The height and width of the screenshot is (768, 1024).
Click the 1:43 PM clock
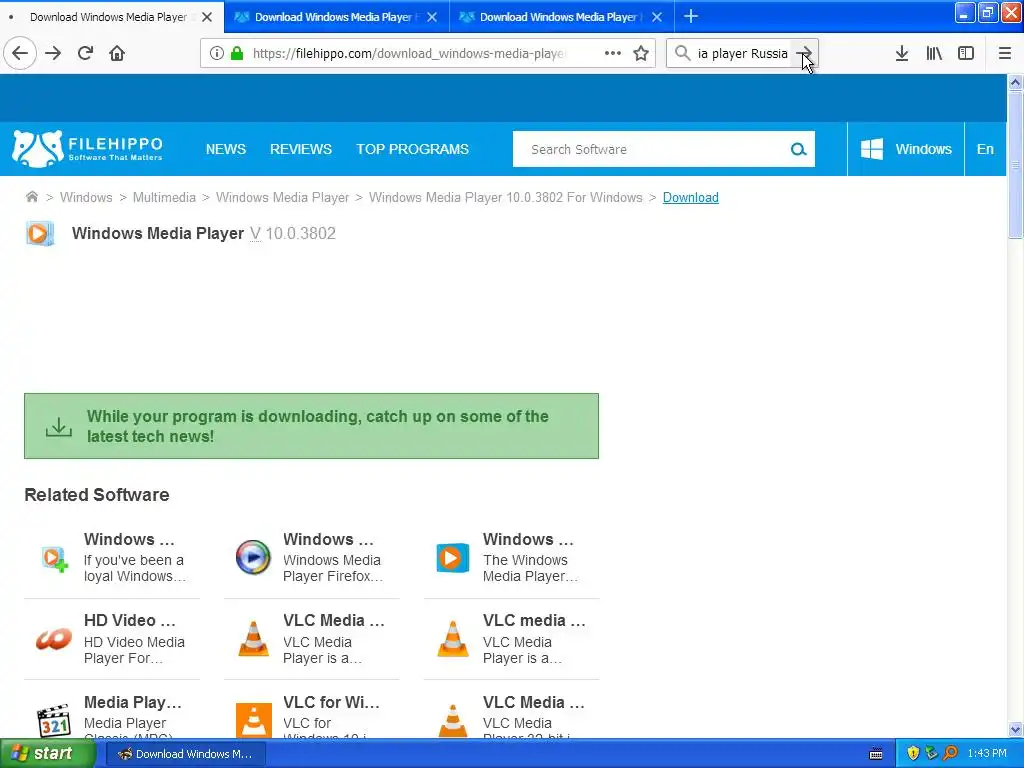tap(987, 753)
